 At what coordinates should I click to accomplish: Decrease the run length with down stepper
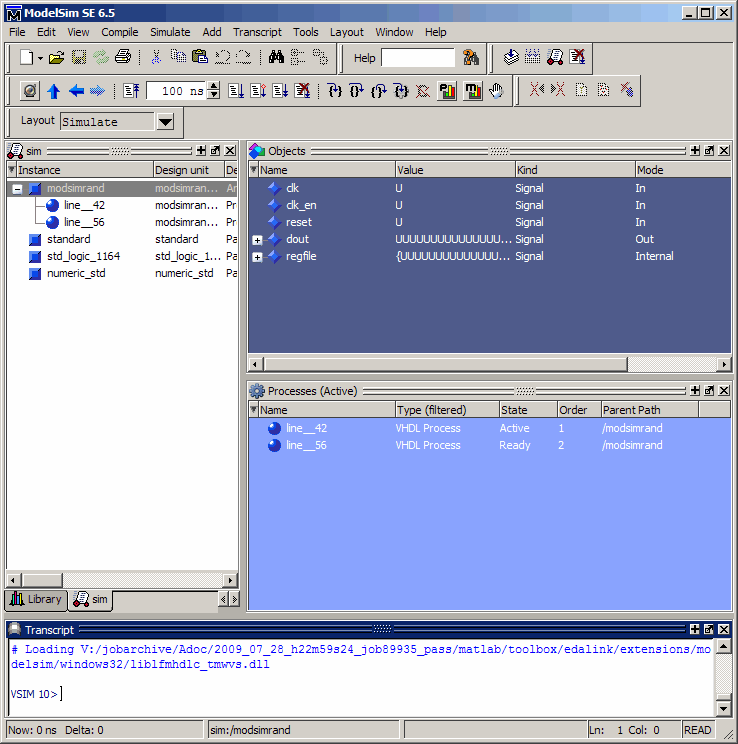click(x=214, y=94)
